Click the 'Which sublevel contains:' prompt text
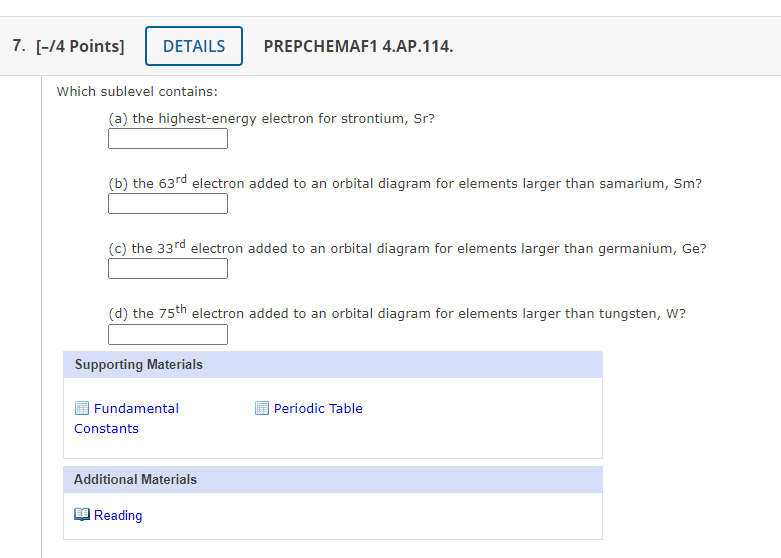Image resolution: width=781 pixels, height=558 pixels. (x=137, y=92)
